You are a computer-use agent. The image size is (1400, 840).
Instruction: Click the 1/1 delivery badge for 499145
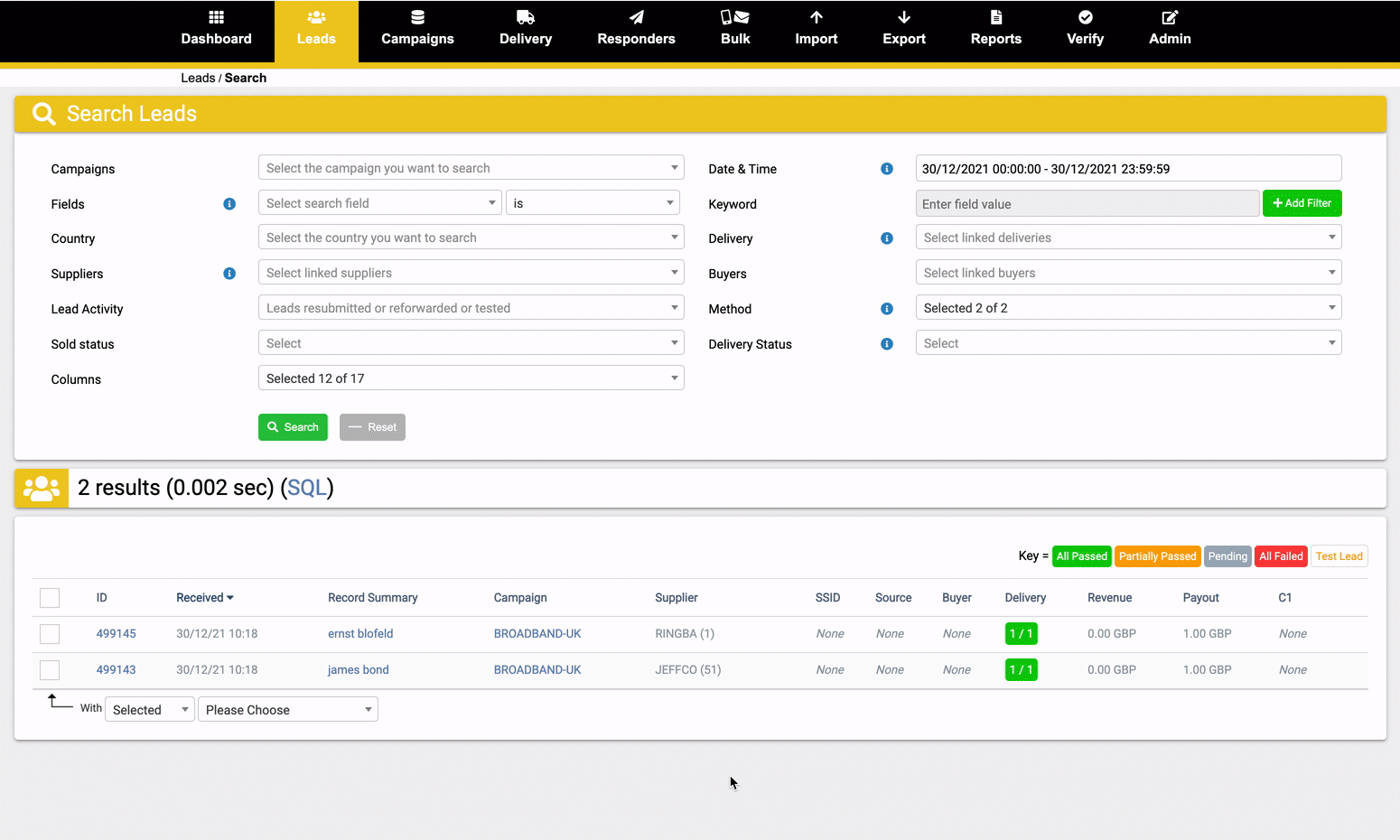(x=1022, y=634)
